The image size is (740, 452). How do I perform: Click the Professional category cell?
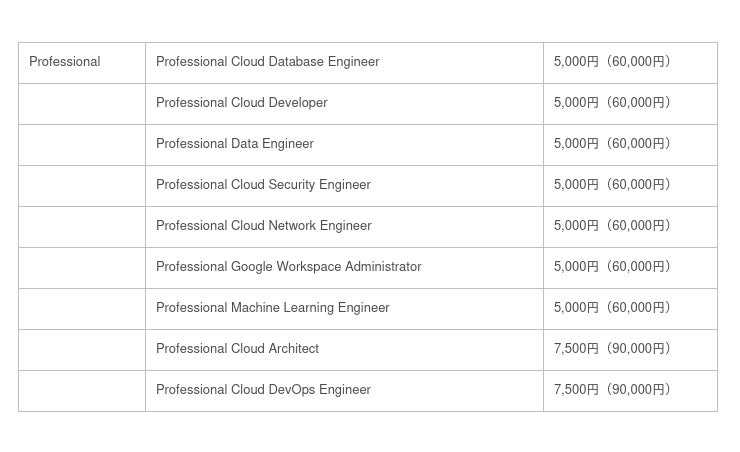(x=65, y=62)
